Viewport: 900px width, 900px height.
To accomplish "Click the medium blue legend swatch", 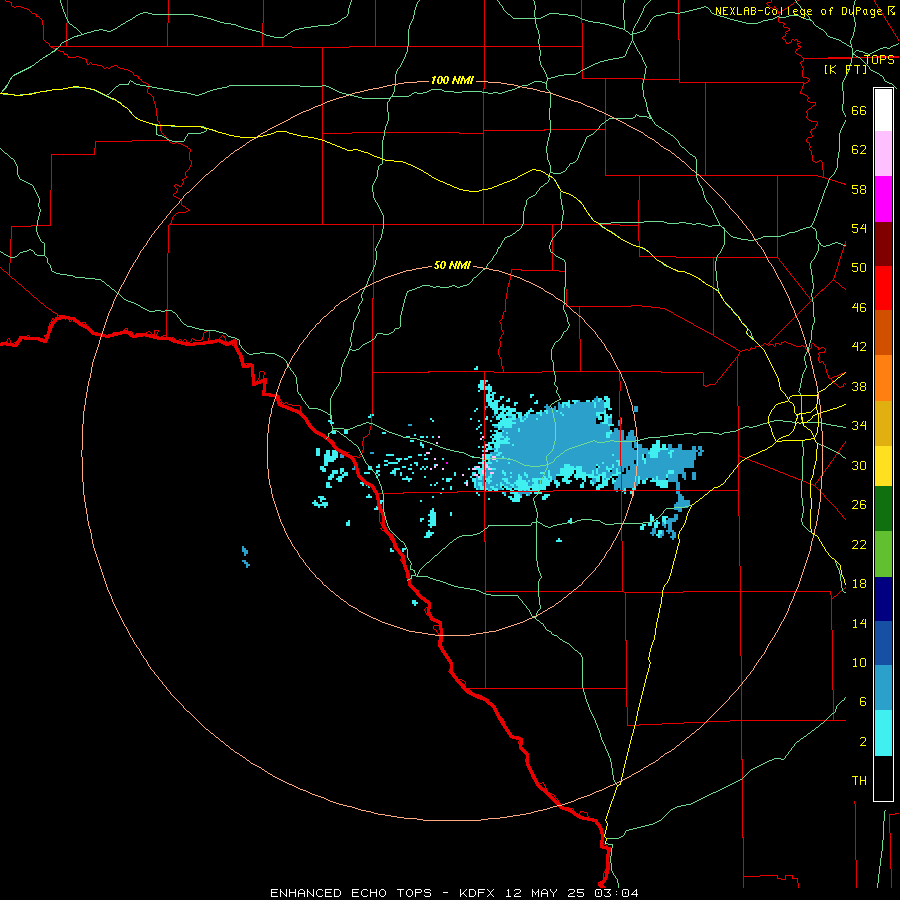I will click(883, 643).
